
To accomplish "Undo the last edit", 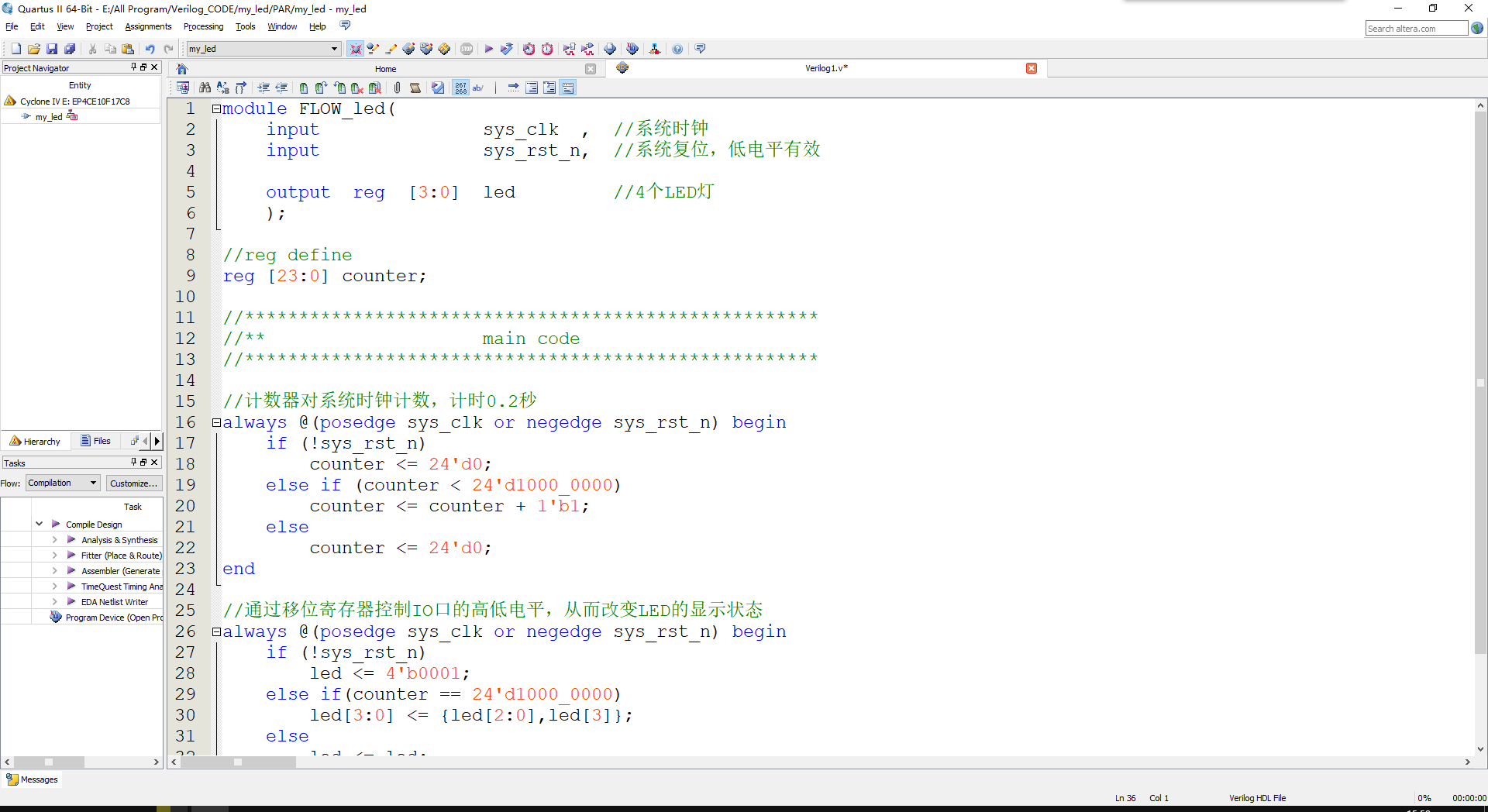I will [150, 49].
